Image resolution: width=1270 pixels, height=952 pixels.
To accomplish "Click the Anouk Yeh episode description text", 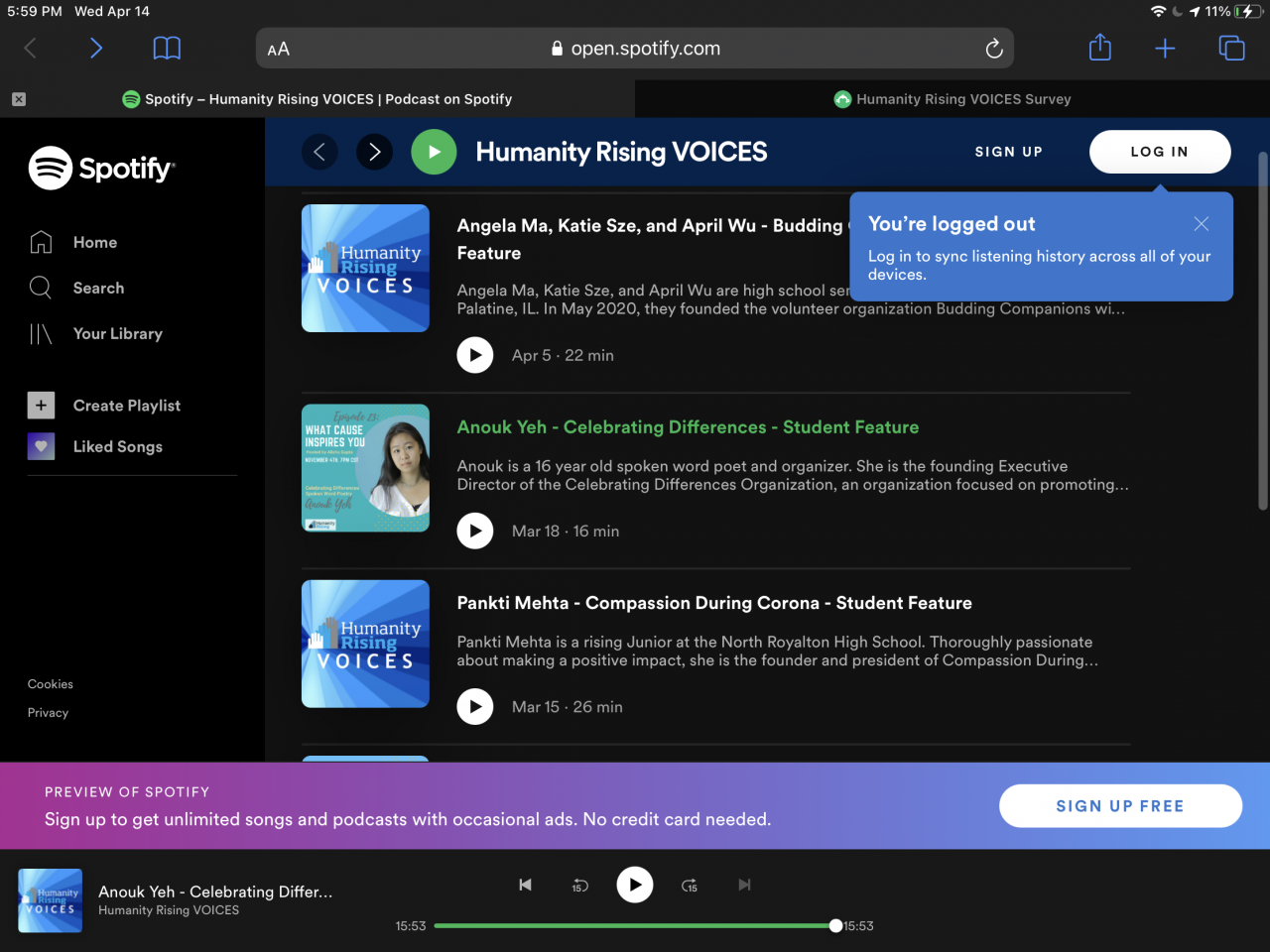I will coord(793,475).
